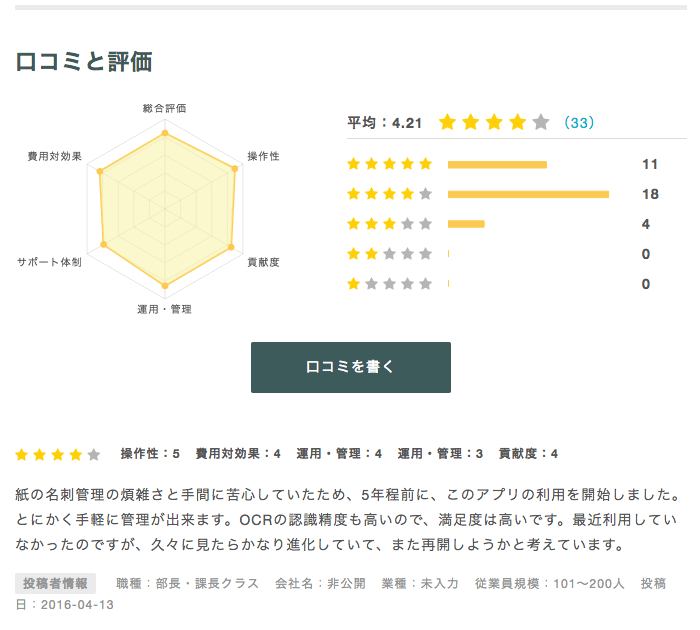Click the two-star rating row stars
The width and height of the screenshot is (700, 630).
pos(389,254)
